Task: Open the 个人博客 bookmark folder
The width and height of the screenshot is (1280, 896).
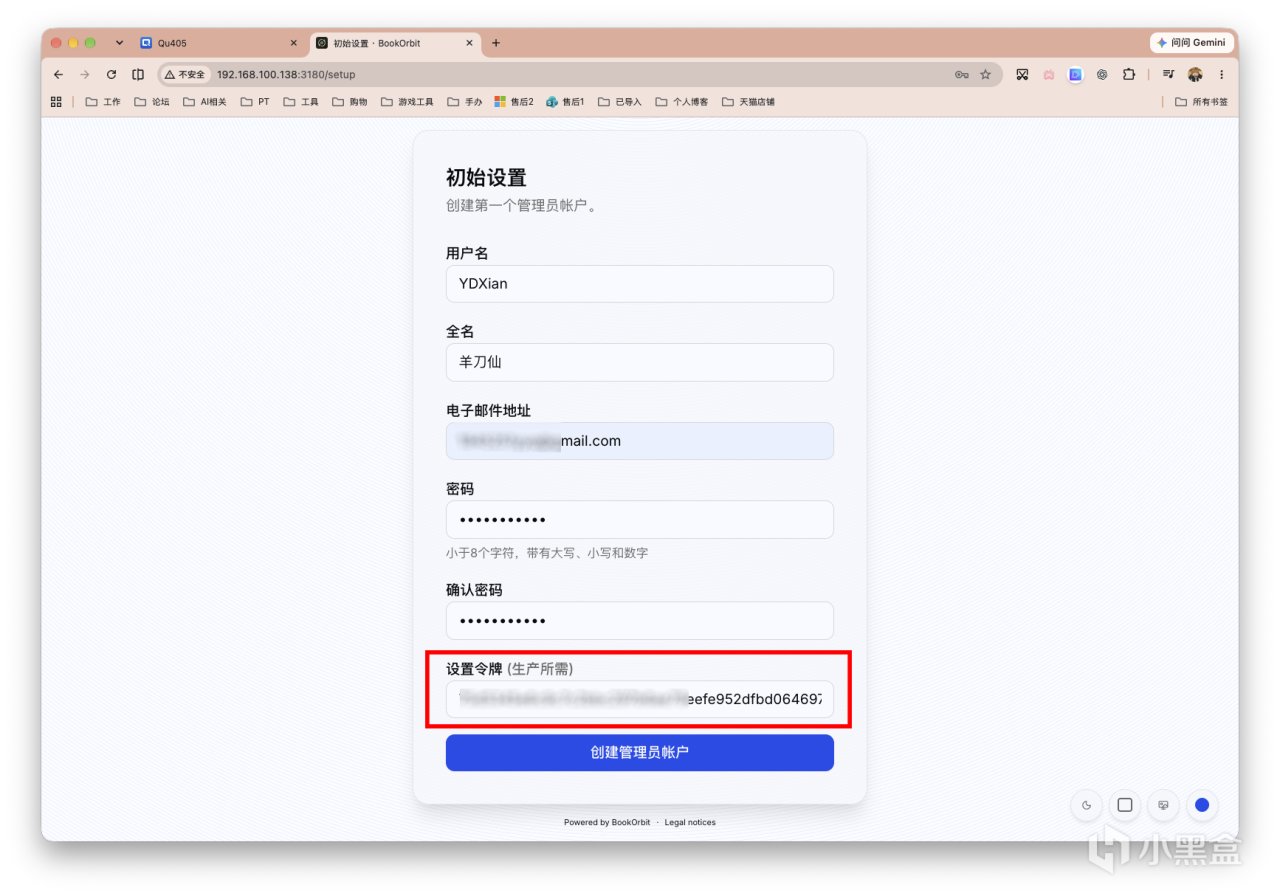Action: pyautogui.click(x=681, y=101)
